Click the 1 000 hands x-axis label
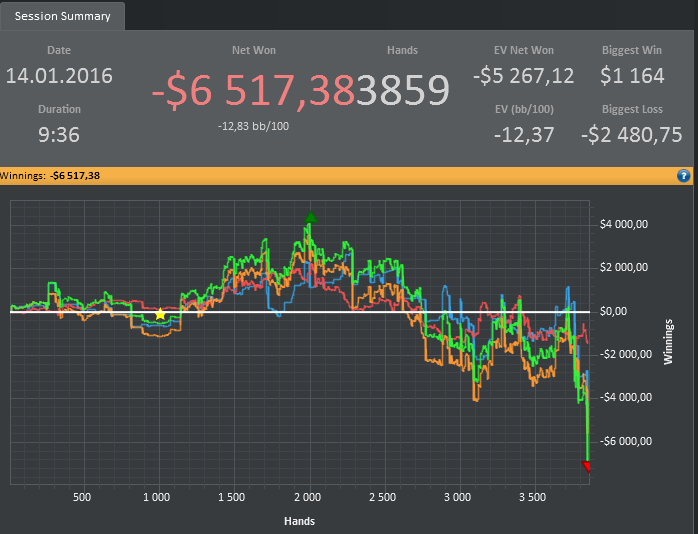The height and width of the screenshot is (534, 698). (156, 497)
